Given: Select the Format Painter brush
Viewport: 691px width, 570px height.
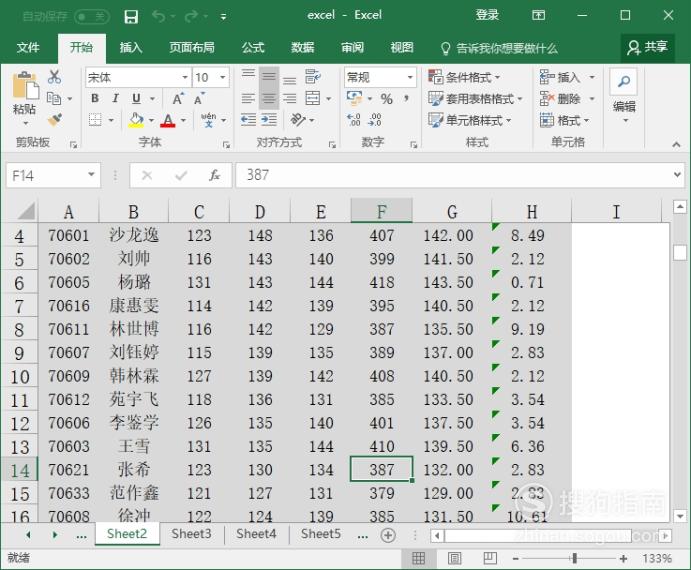Looking at the screenshot, I should [x=55, y=120].
